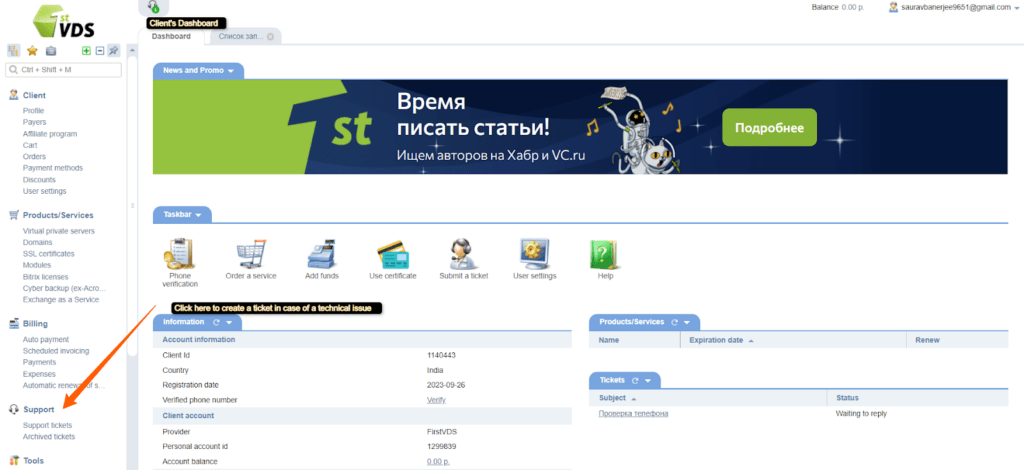
Task: Open Affiliate program menu item
Action: click(x=50, y=134)
